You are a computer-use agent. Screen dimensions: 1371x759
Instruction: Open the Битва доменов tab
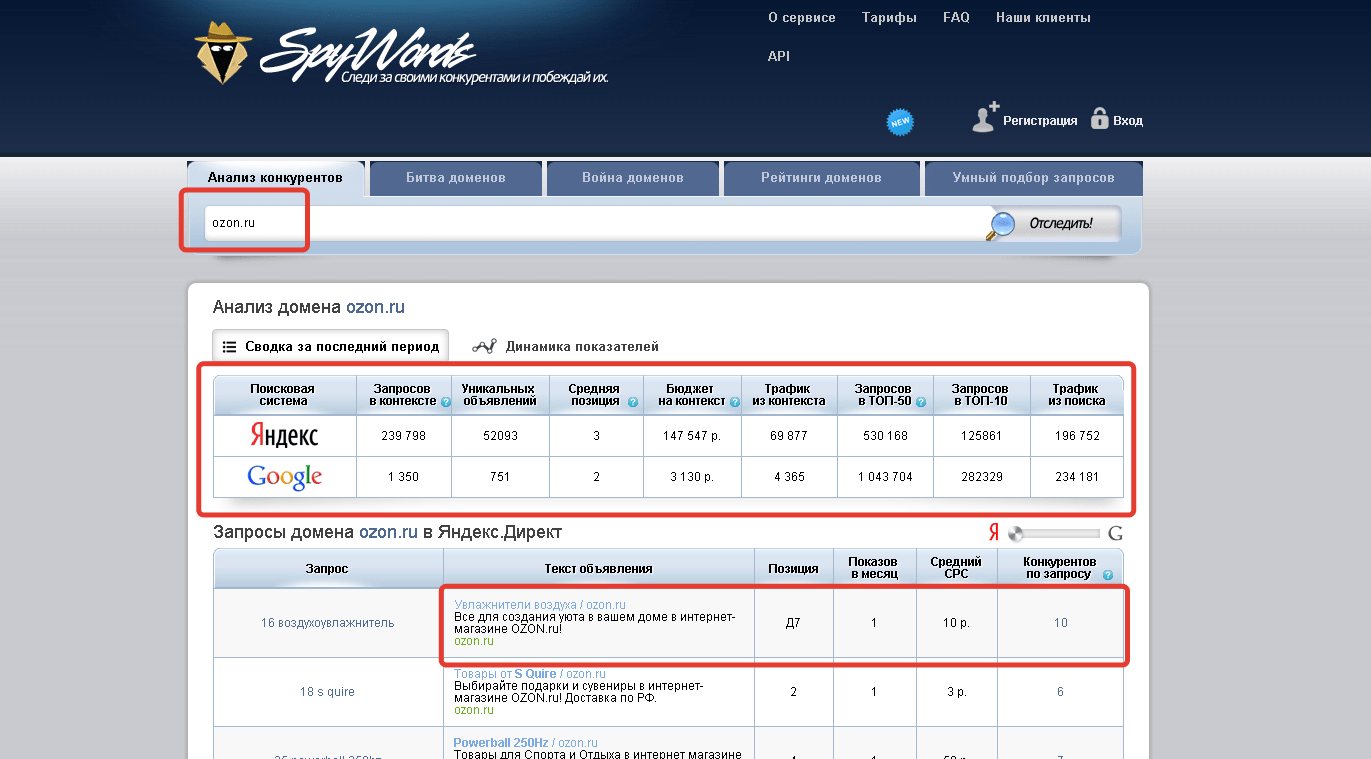(455, 178)
